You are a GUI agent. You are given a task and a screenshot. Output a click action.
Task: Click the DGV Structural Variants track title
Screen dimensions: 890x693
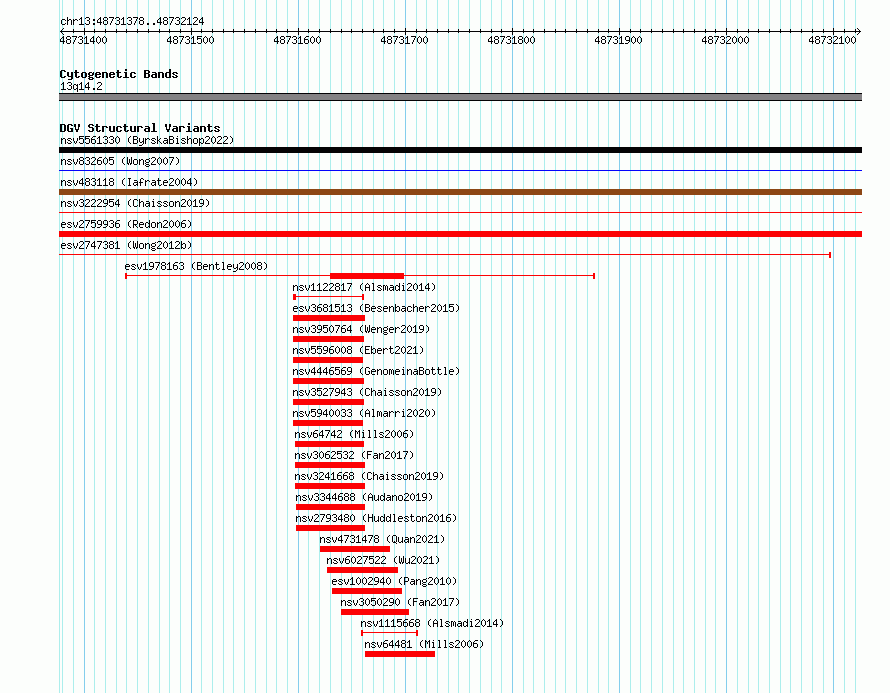140,128
